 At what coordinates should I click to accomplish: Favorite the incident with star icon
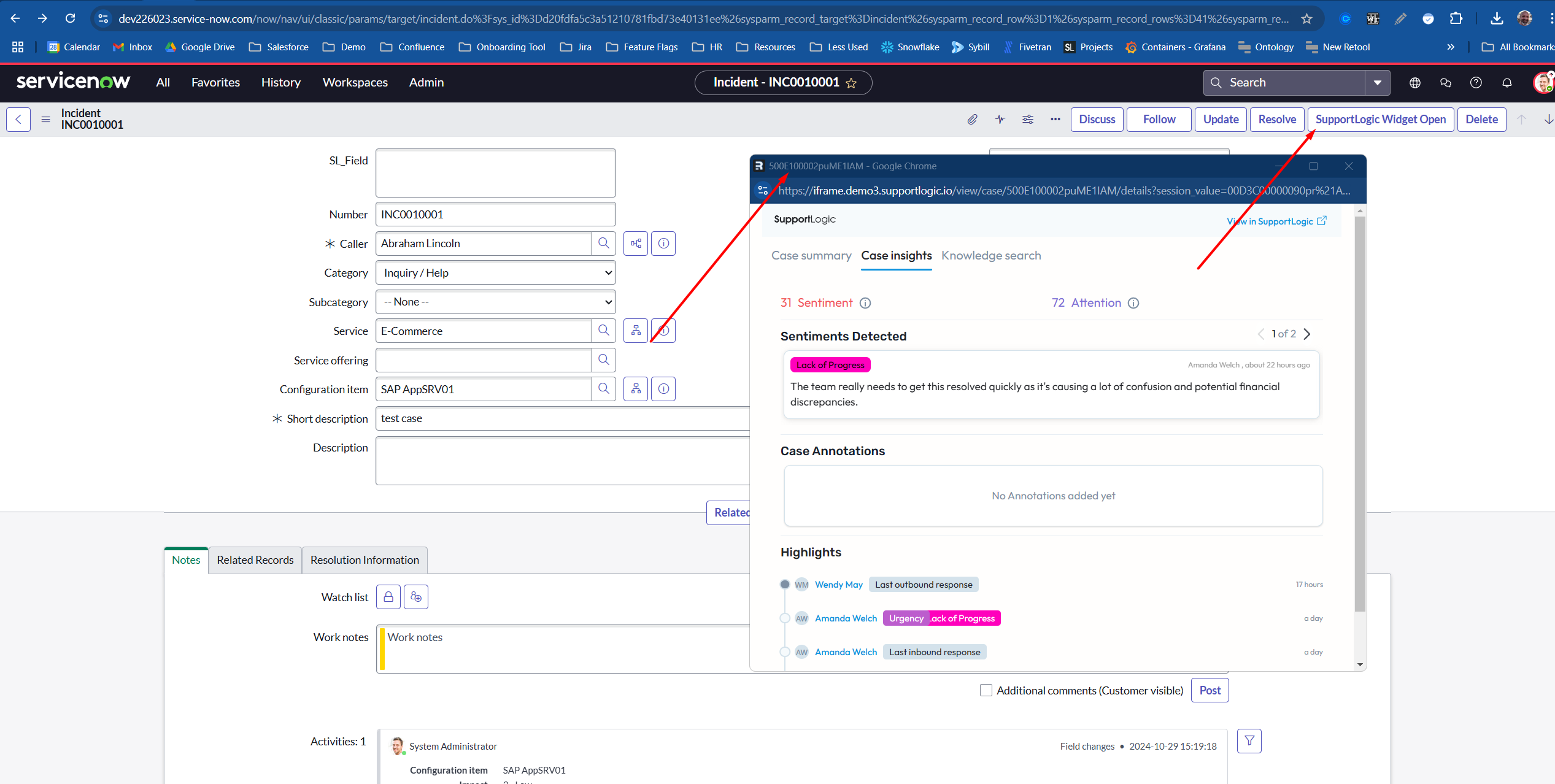[x=852, y=83]
